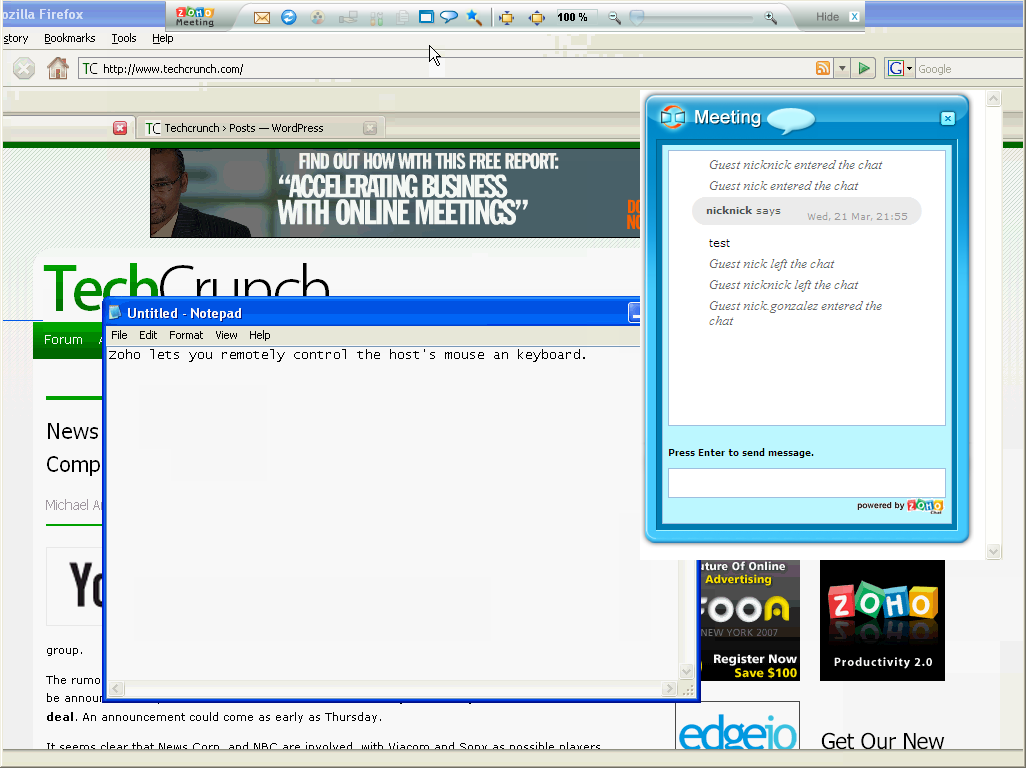Open Notepad Format menu
This screenshot has width=1026, height=768.
(x=186, y=335)
